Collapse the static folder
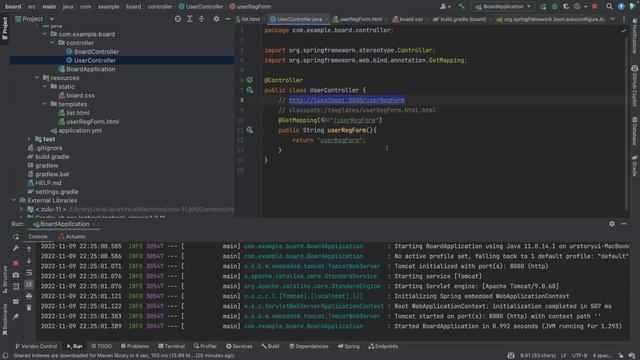Viewport: 640px width, 360px height. point(45,87)
